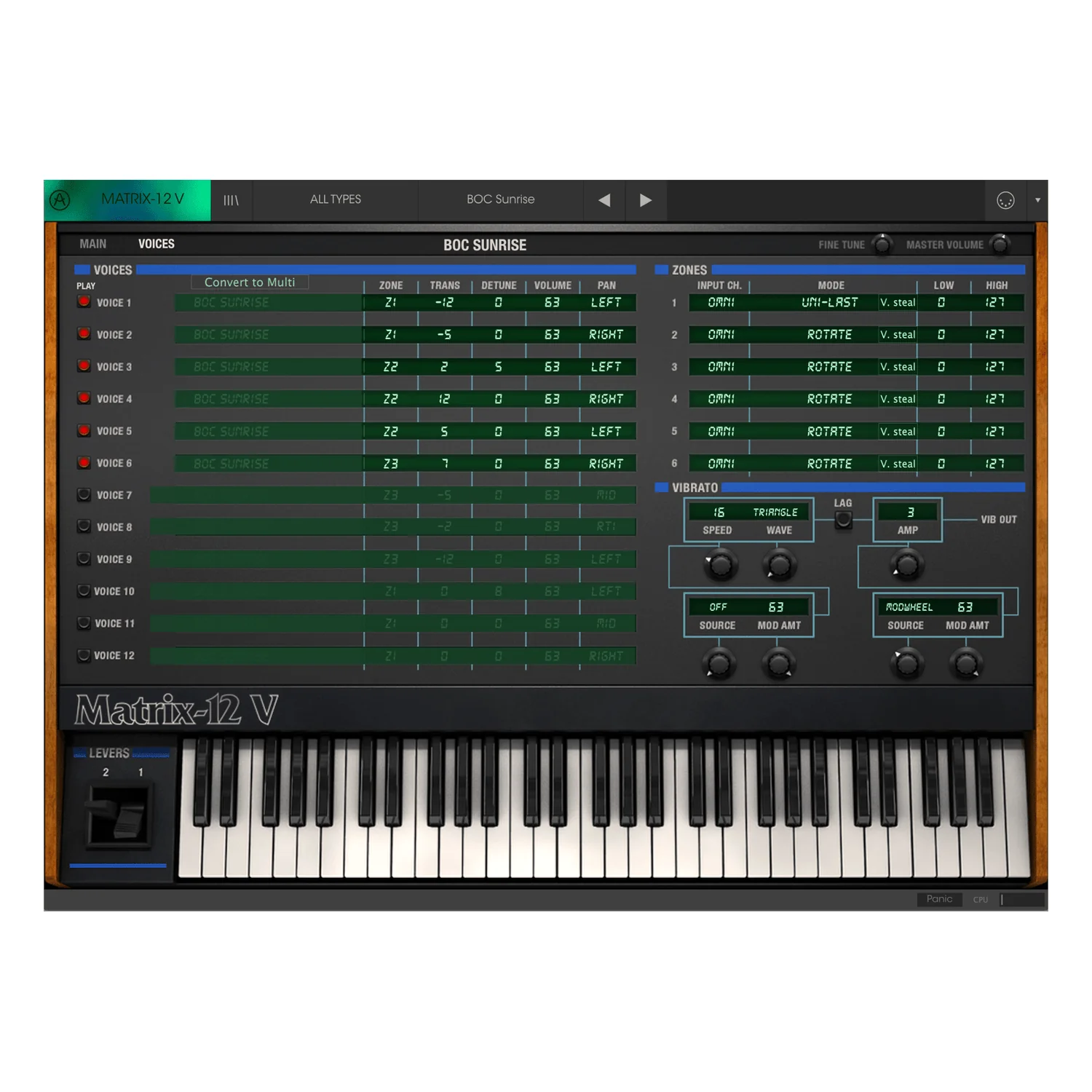Switch to the VOICES tab
This screenshot has width=1092, height=1092.
[157, 244]
